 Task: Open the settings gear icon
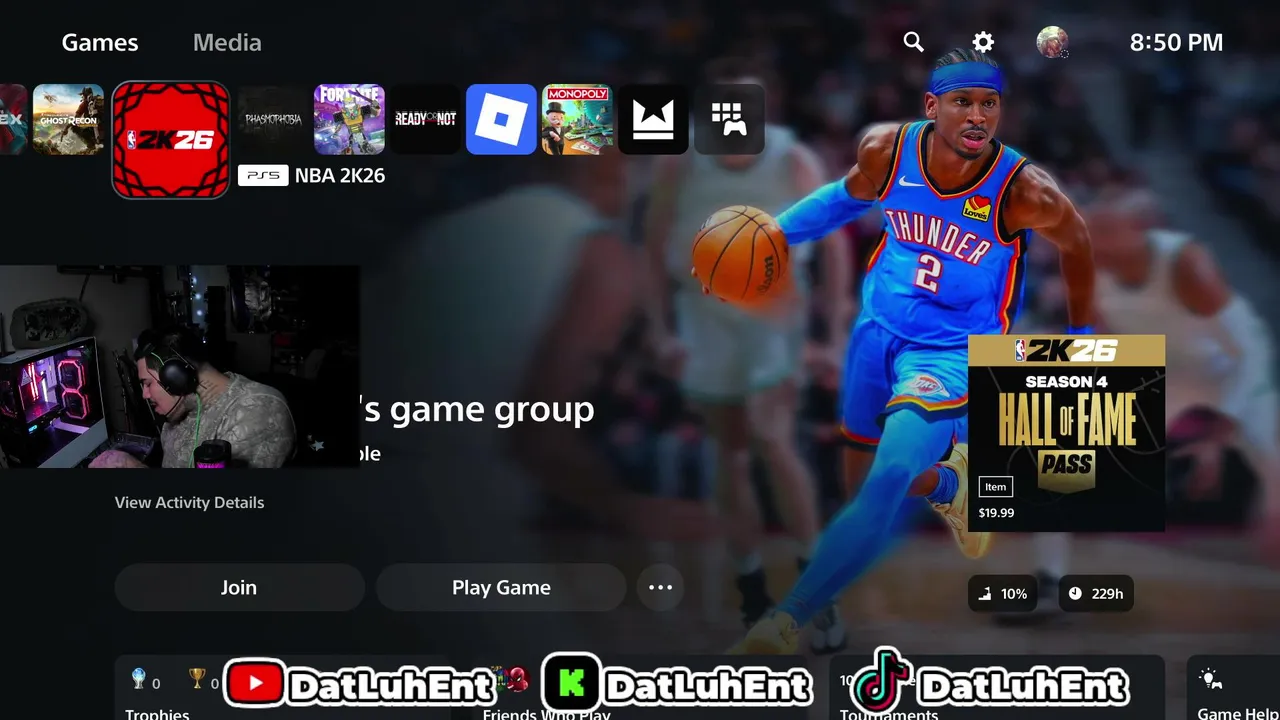point(984,42)
